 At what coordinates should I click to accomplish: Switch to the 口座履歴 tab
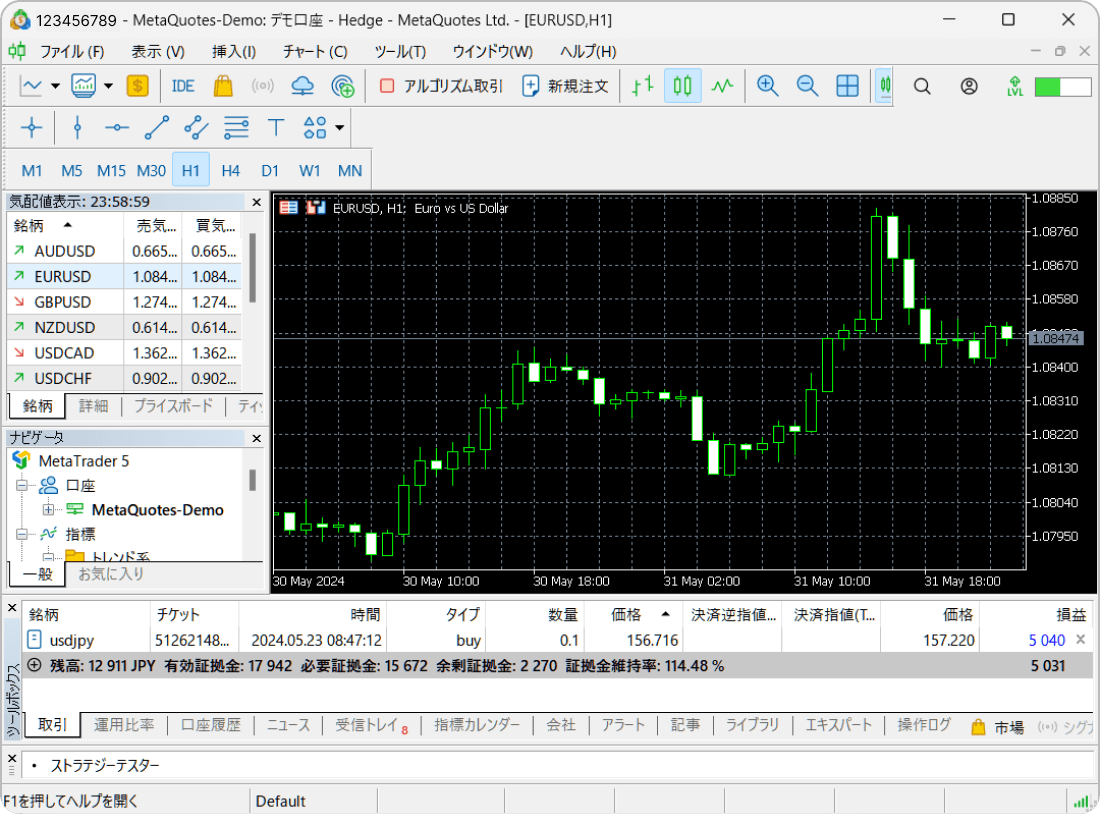(x=210, y=725)
